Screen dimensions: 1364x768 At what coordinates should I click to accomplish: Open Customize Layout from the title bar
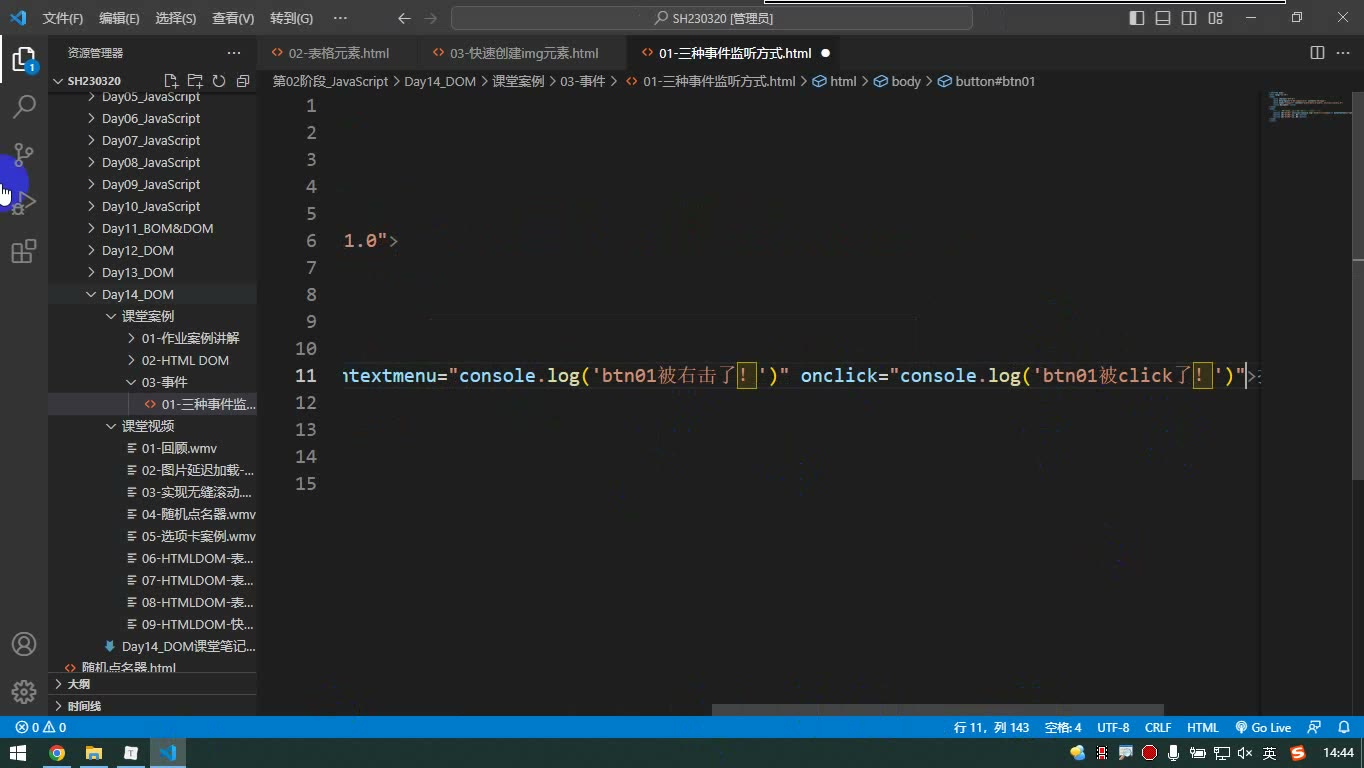point(1215,18)
